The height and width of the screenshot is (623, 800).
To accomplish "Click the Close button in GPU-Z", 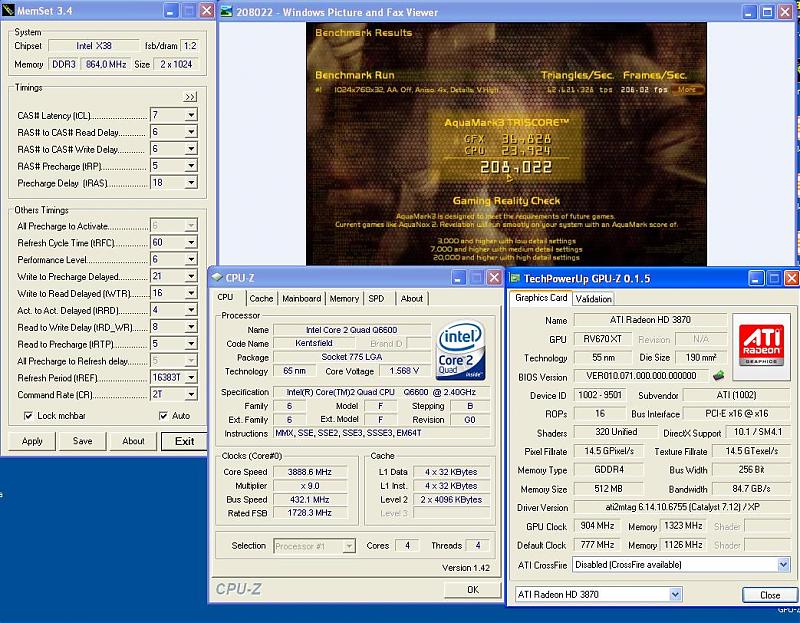I will tap(770, 595).
